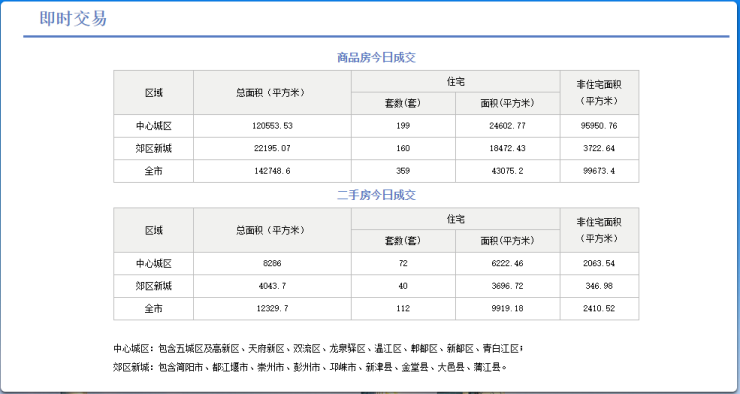Select the non-residential area value 95950.76
740x394 pixels.
[599, 126]
